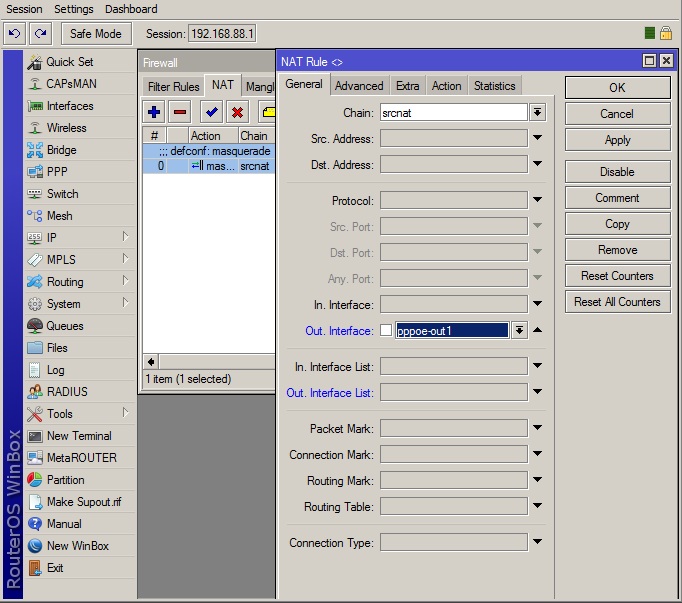Expand Protocol field arrow
Screen dimensions: 682x603
[x=537, y=199]
